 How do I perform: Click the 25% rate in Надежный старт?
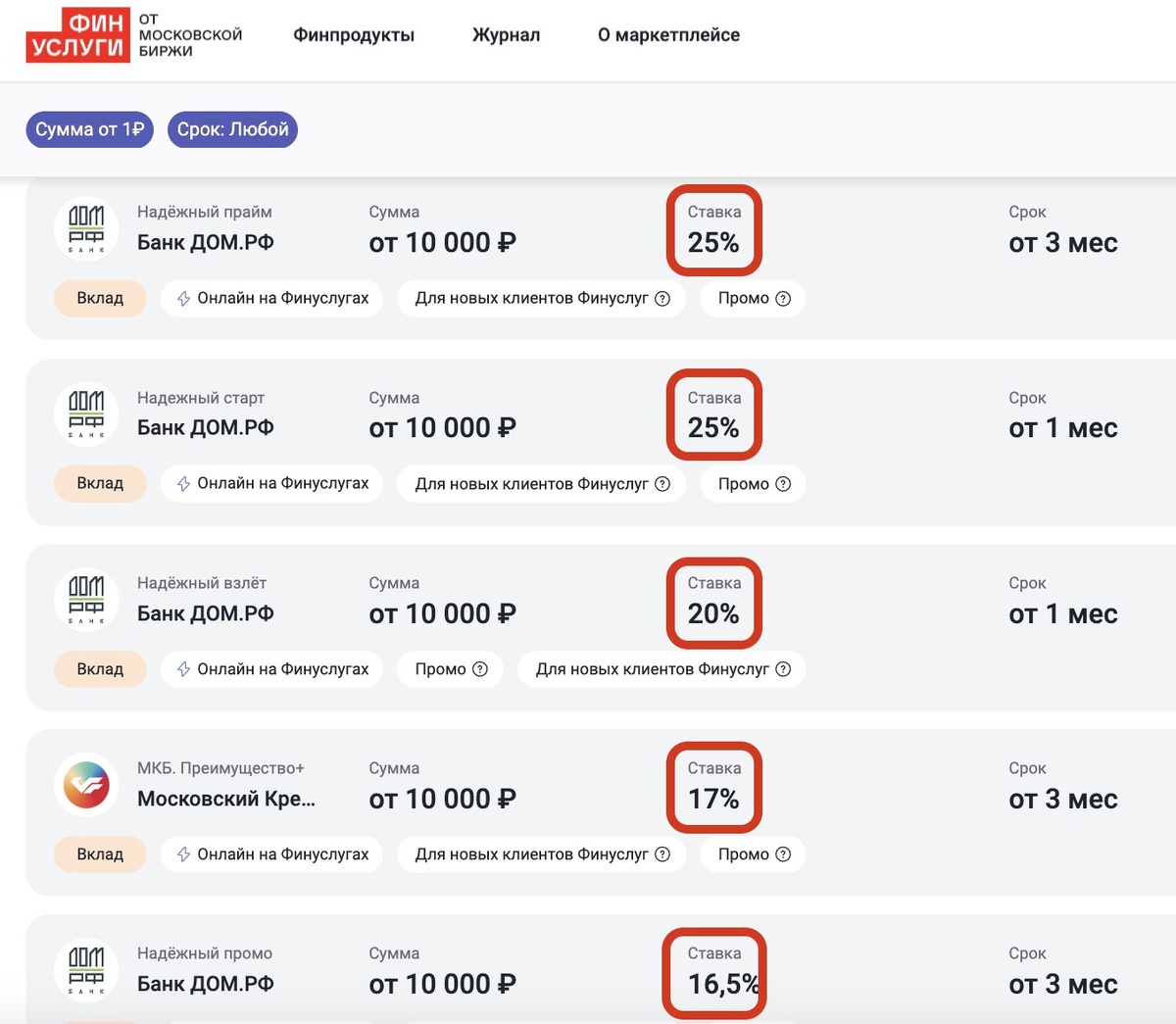tap(713, 428)
